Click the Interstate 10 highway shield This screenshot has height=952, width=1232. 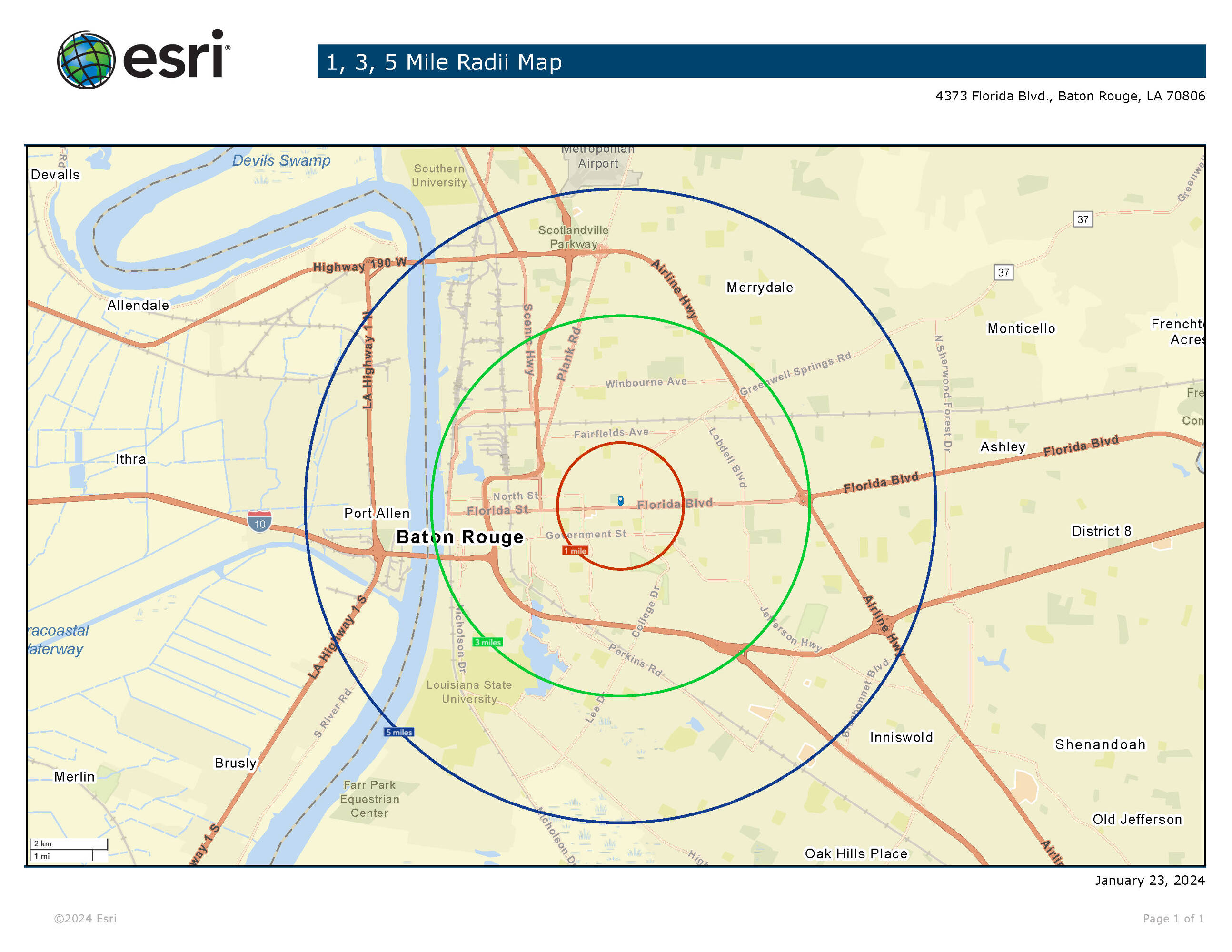pyautogui.click(x=259, y=521)
